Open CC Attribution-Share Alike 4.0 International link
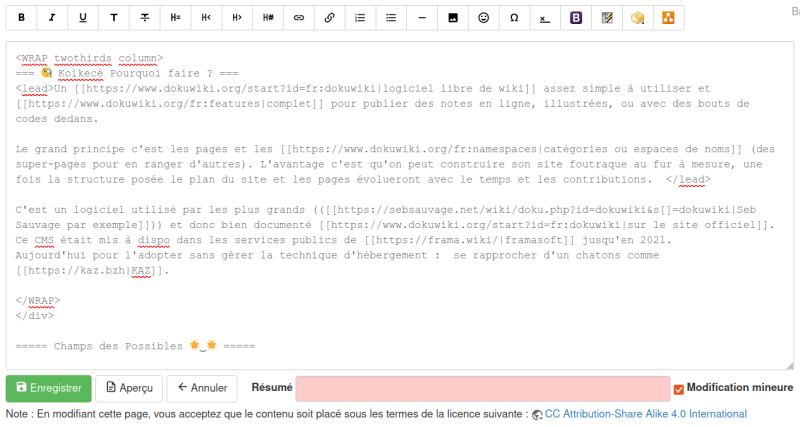 [645, 414]
